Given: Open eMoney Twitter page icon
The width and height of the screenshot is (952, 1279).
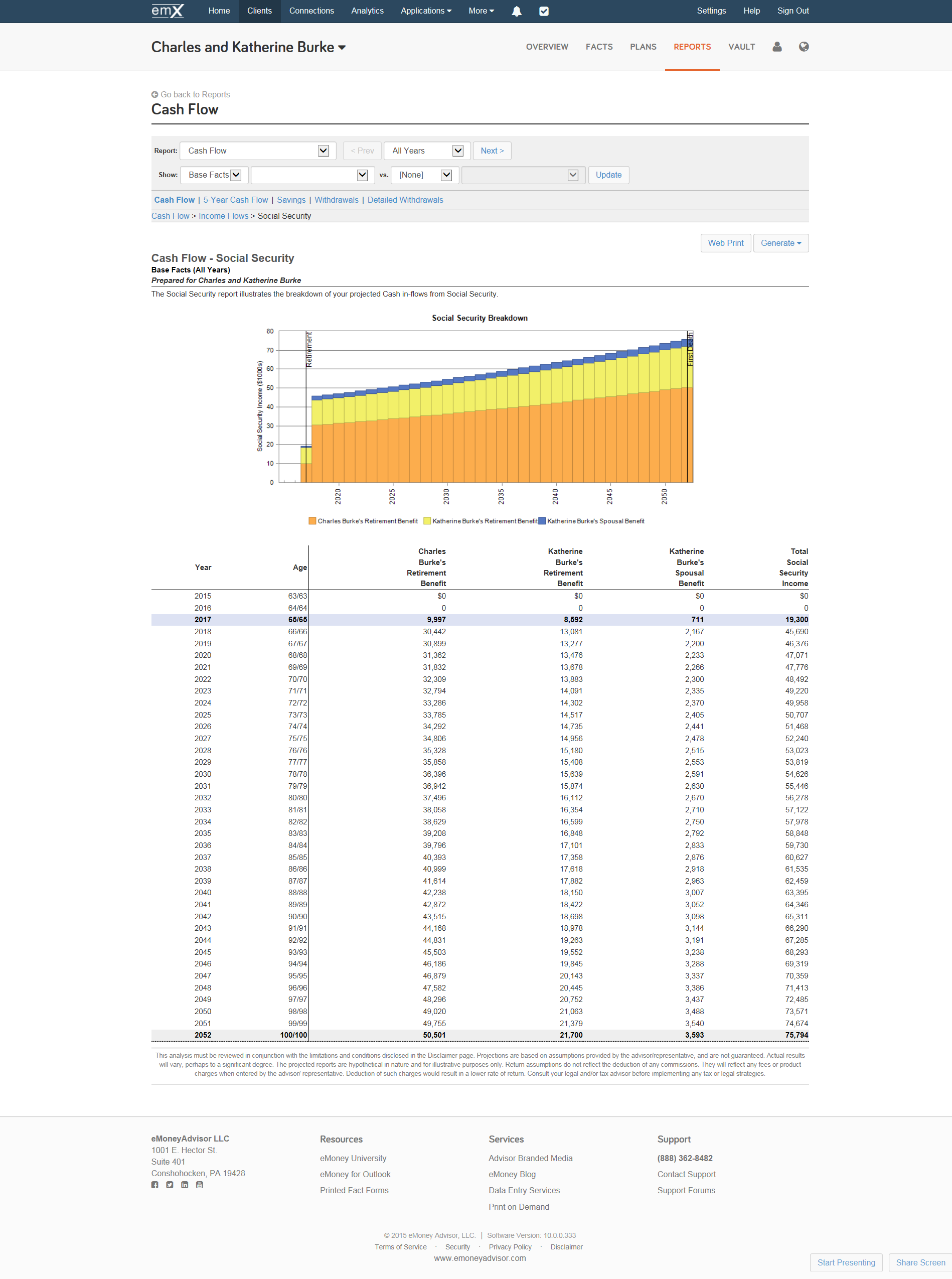Looking at the screenshot, I should [x=170, y=1185].
